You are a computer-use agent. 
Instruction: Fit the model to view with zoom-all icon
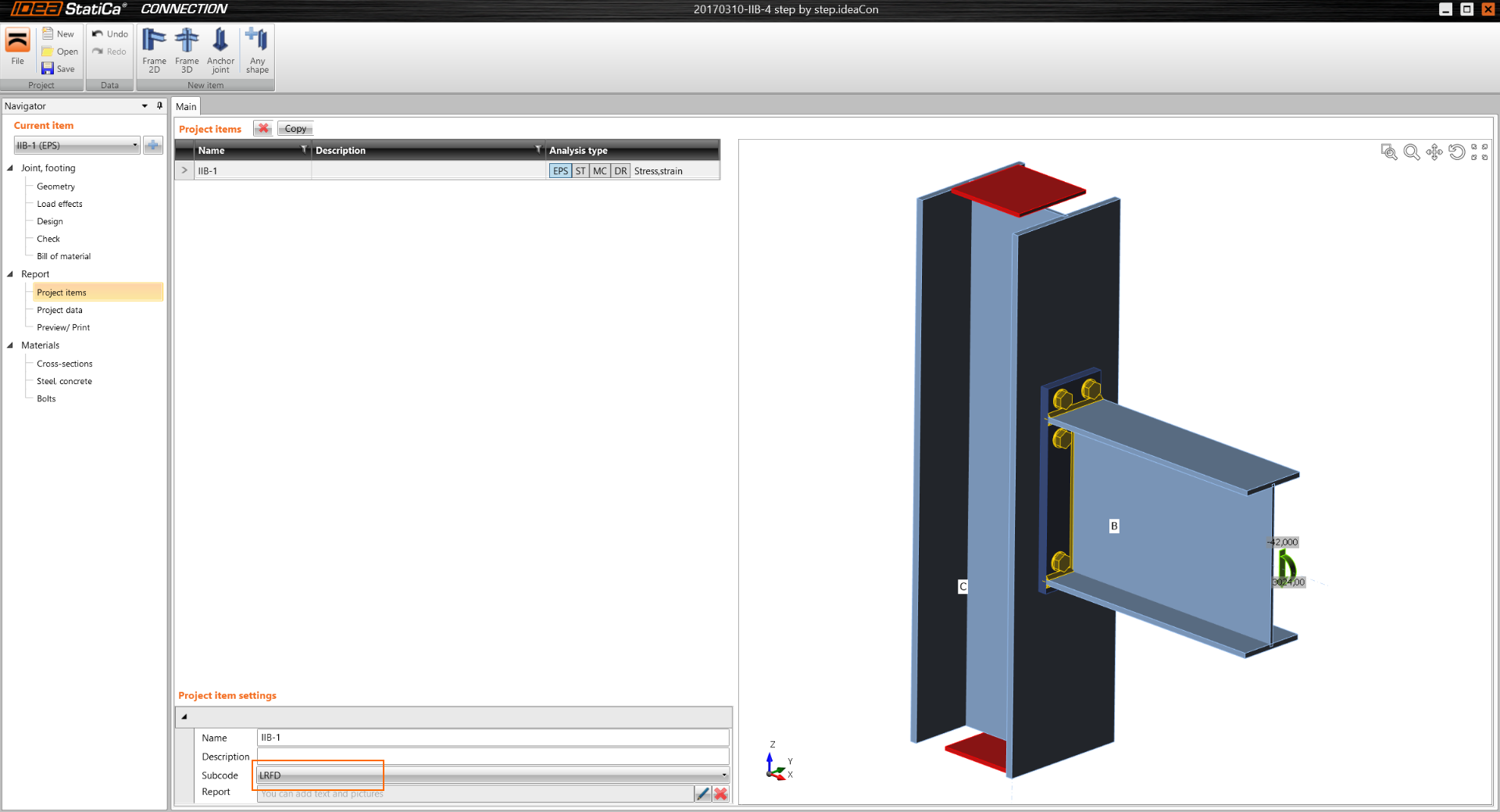tap(1479, 152)
